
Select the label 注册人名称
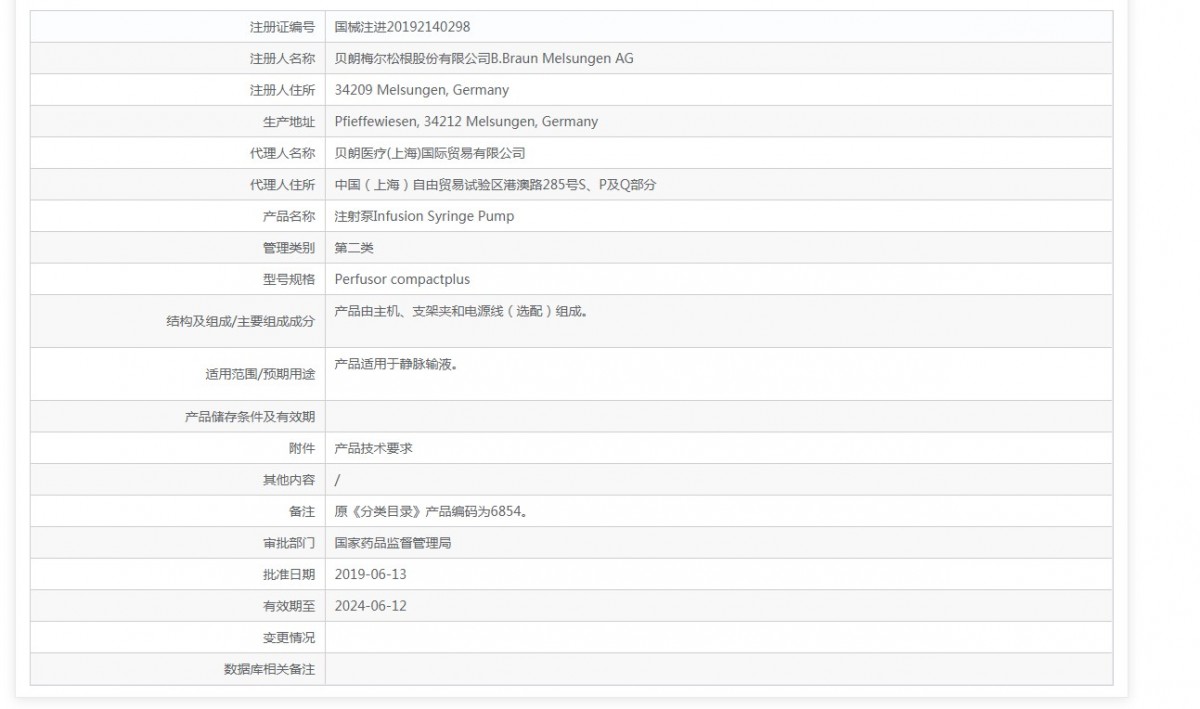(x=282, y=59)
